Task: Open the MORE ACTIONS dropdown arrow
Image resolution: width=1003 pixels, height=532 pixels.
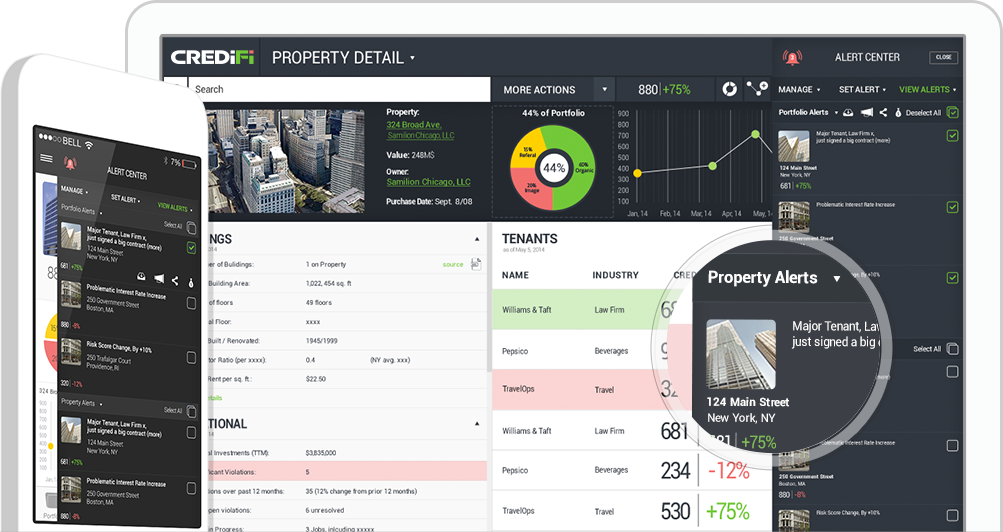Action: (604, 90)
